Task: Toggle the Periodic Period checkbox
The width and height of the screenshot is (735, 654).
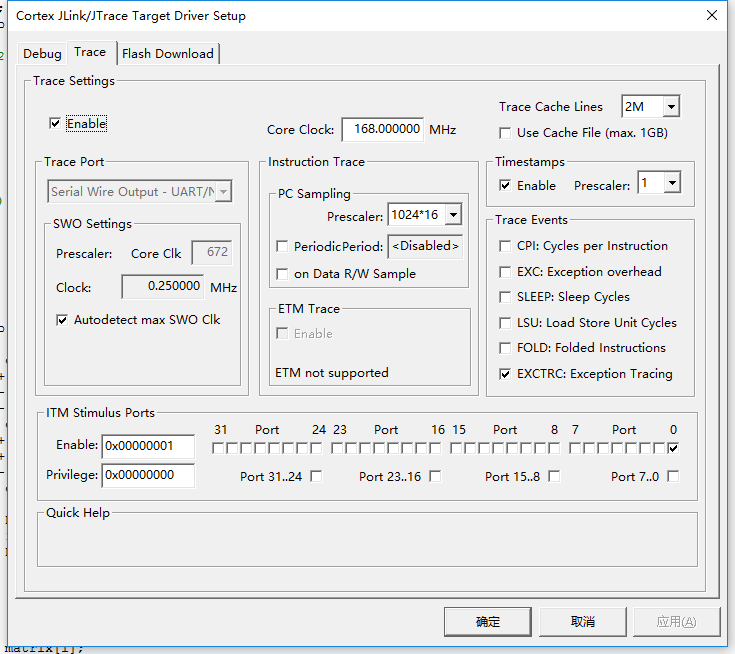Action: click(282, 246)
